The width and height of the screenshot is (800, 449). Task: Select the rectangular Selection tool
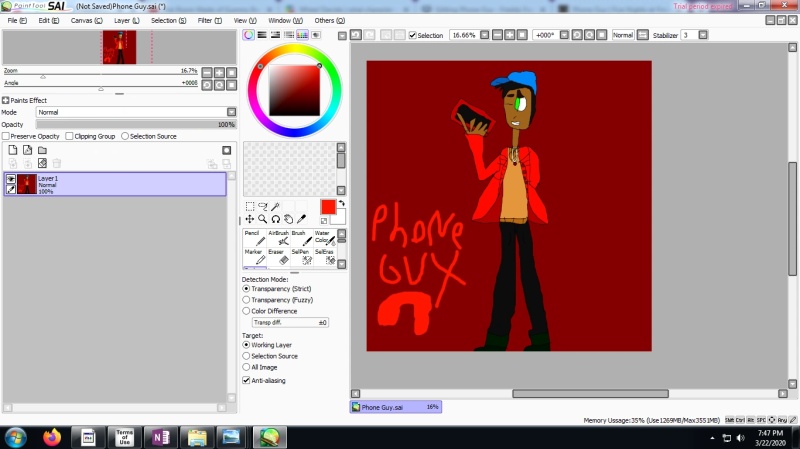249,206
